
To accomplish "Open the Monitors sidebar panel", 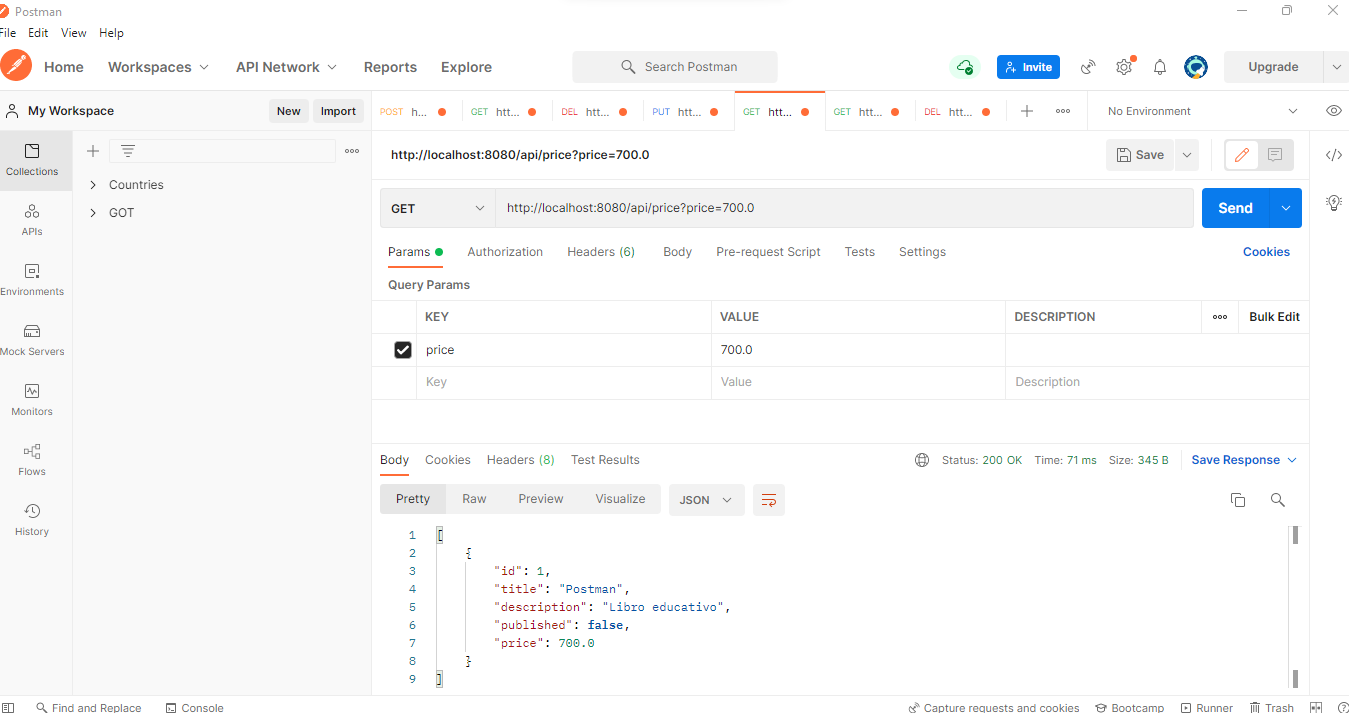I will point(32,400).
